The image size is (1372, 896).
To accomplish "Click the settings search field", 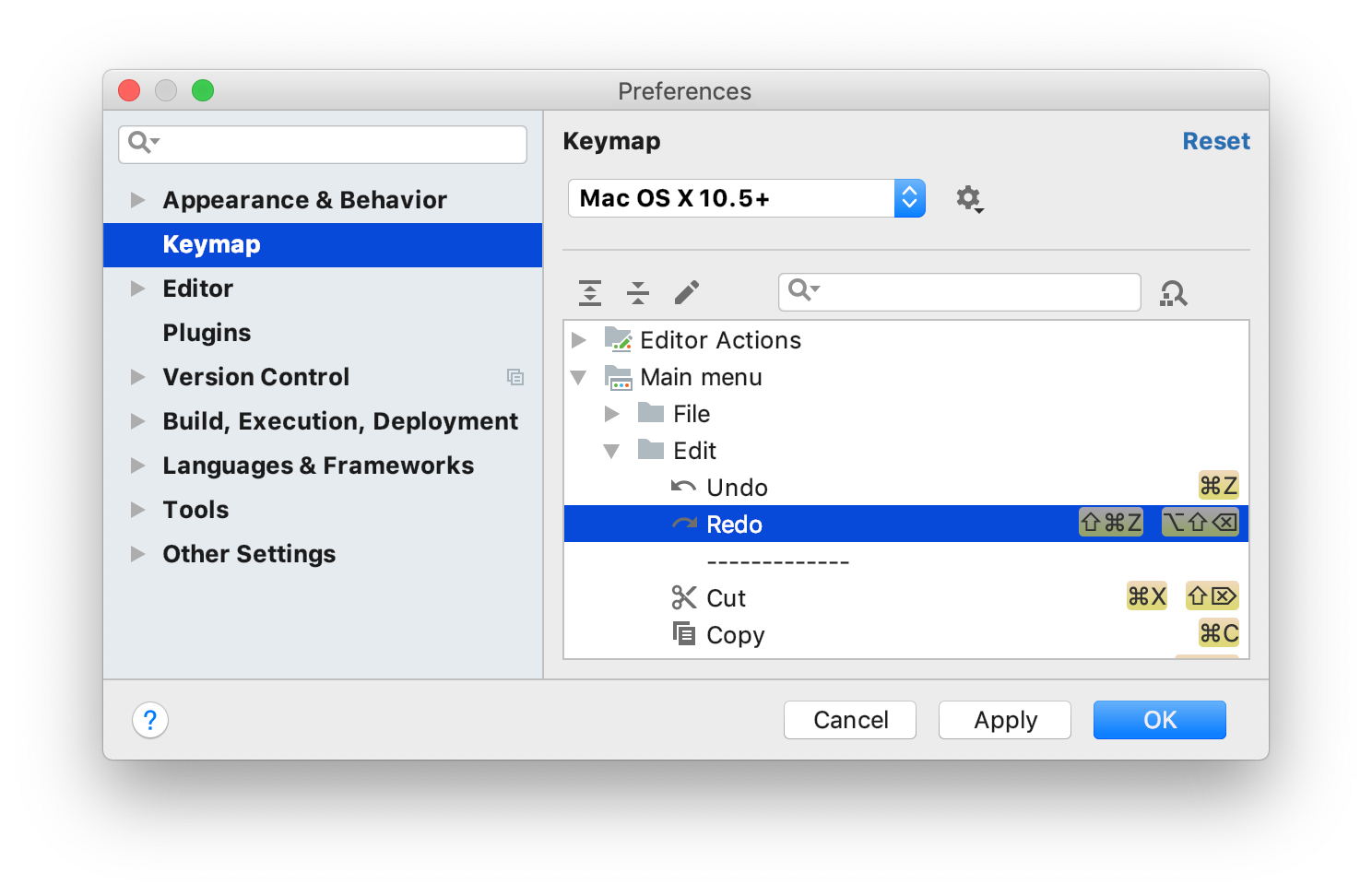I will pyautogui.click(x=323, y=144).
